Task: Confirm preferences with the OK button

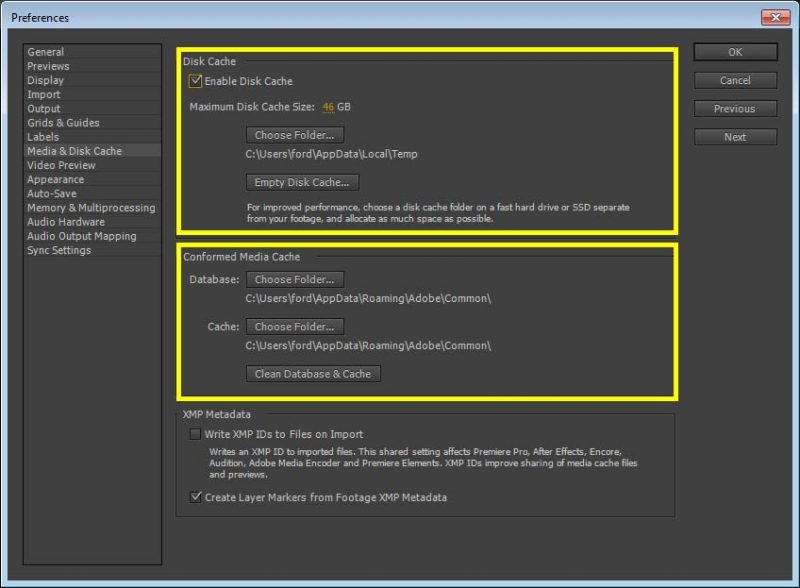Action: [734, 52]
